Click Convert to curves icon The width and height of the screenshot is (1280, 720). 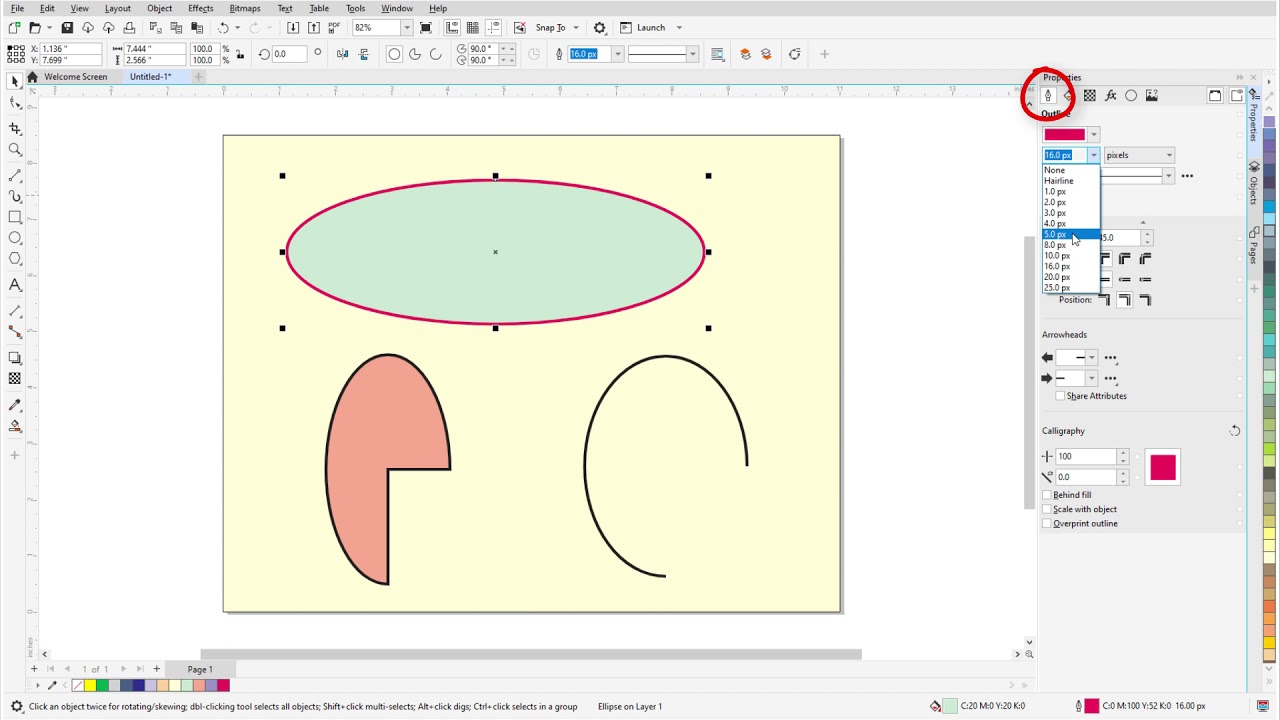click(x=795, y=54)
